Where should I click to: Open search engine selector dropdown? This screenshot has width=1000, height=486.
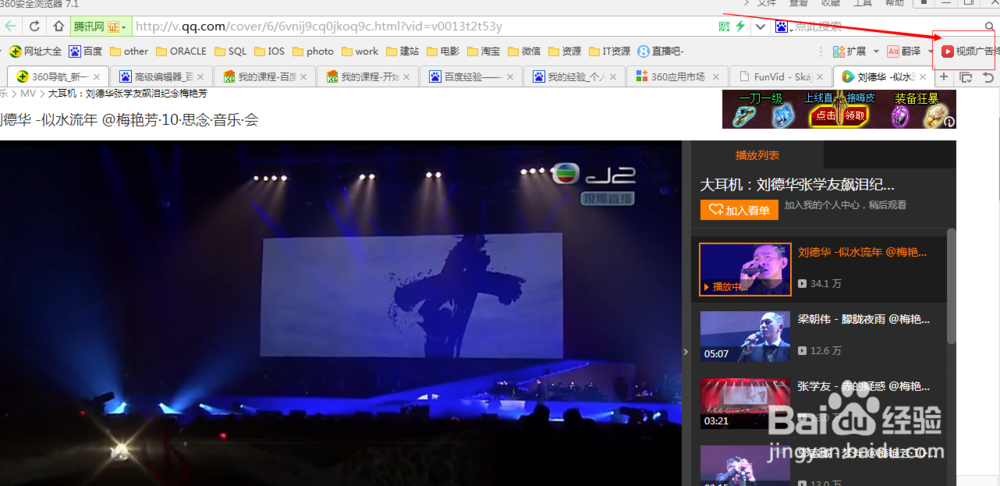pyautogui.click(x=783, y=27)
